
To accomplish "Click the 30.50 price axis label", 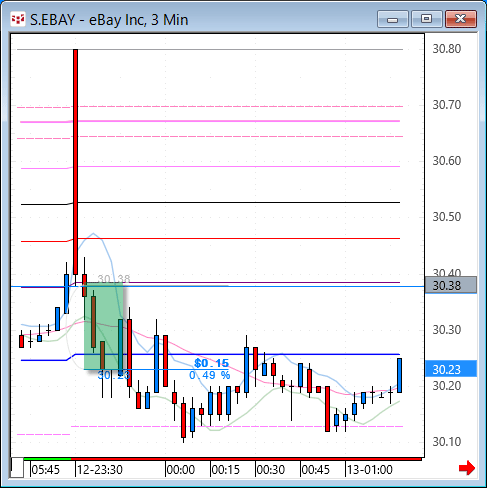I will point(447,217).
